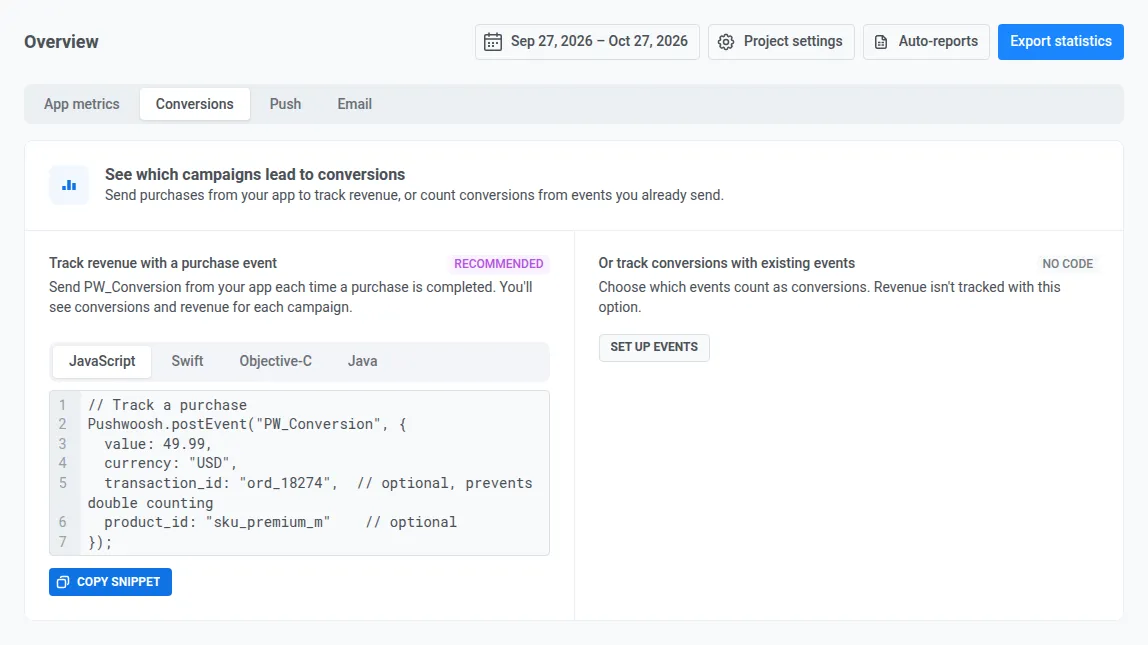1148x645 pixels.
Task: Click the gear icon for Project settings
Action: (726, 42)
